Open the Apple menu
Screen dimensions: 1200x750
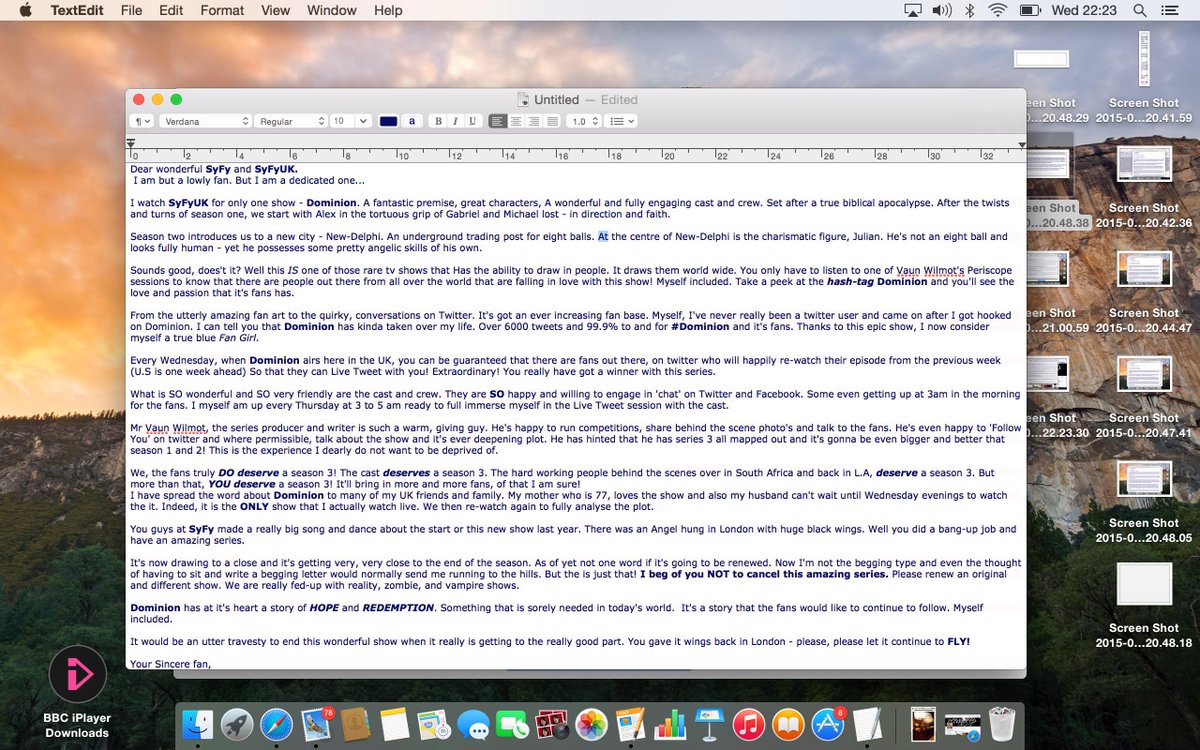click(25, 11)
